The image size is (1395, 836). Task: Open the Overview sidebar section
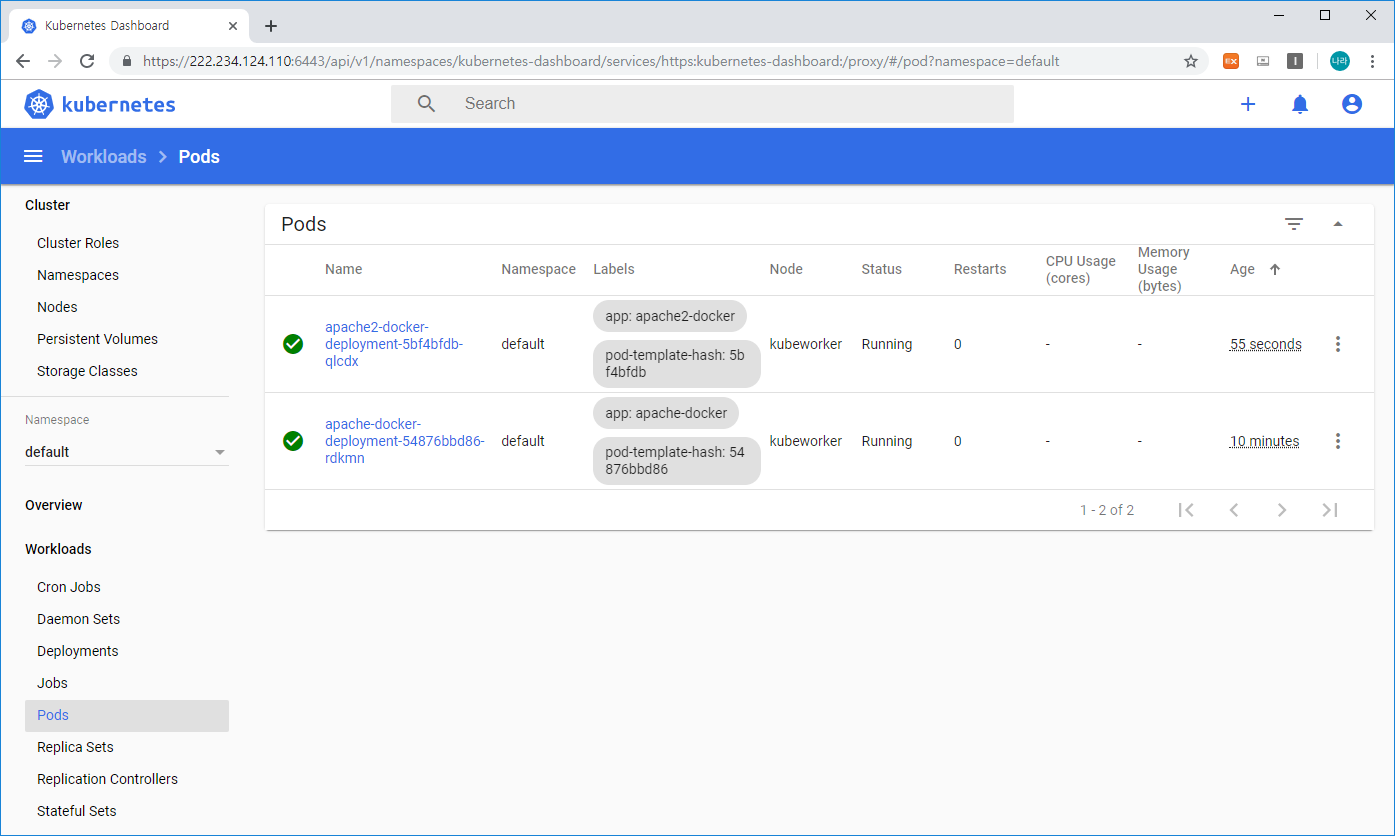(x=54, y=505)
